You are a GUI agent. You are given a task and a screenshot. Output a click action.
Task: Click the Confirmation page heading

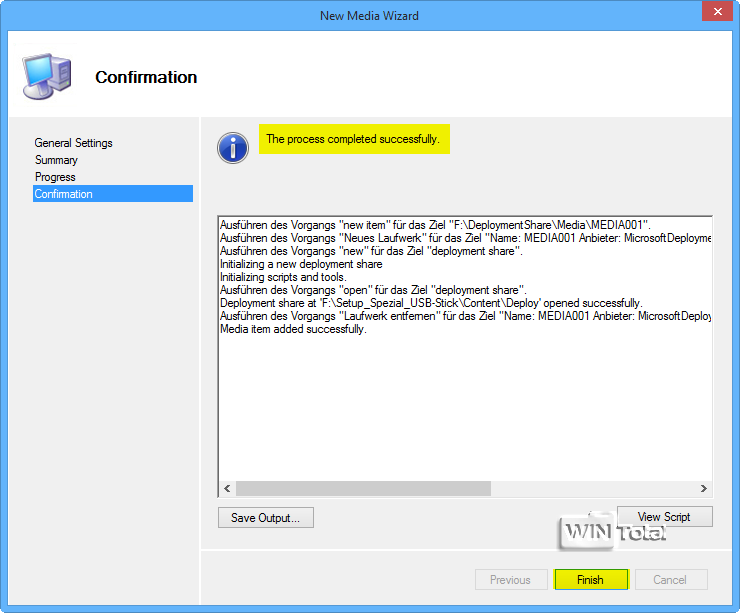point(146,77)
